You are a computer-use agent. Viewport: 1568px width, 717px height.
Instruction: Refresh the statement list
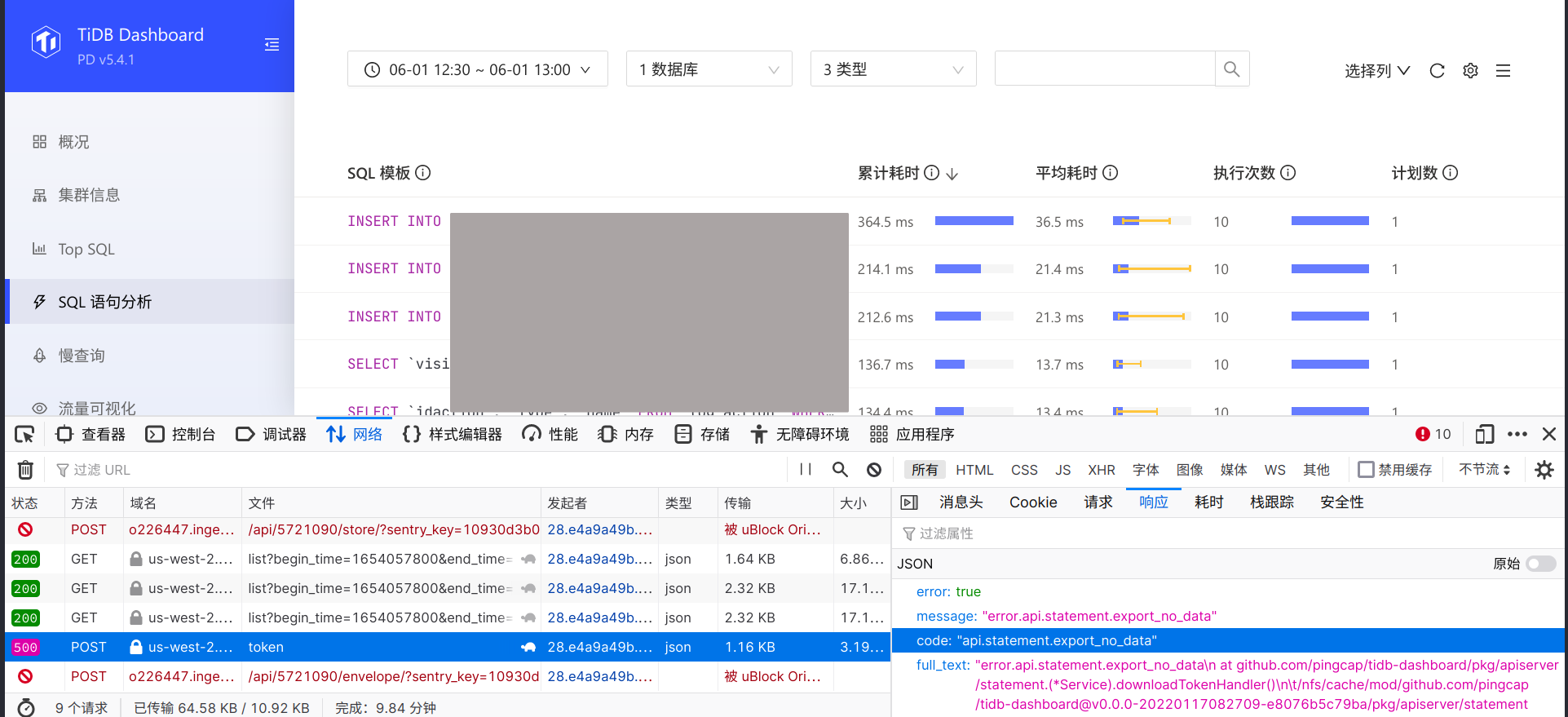coord(1438,71)
